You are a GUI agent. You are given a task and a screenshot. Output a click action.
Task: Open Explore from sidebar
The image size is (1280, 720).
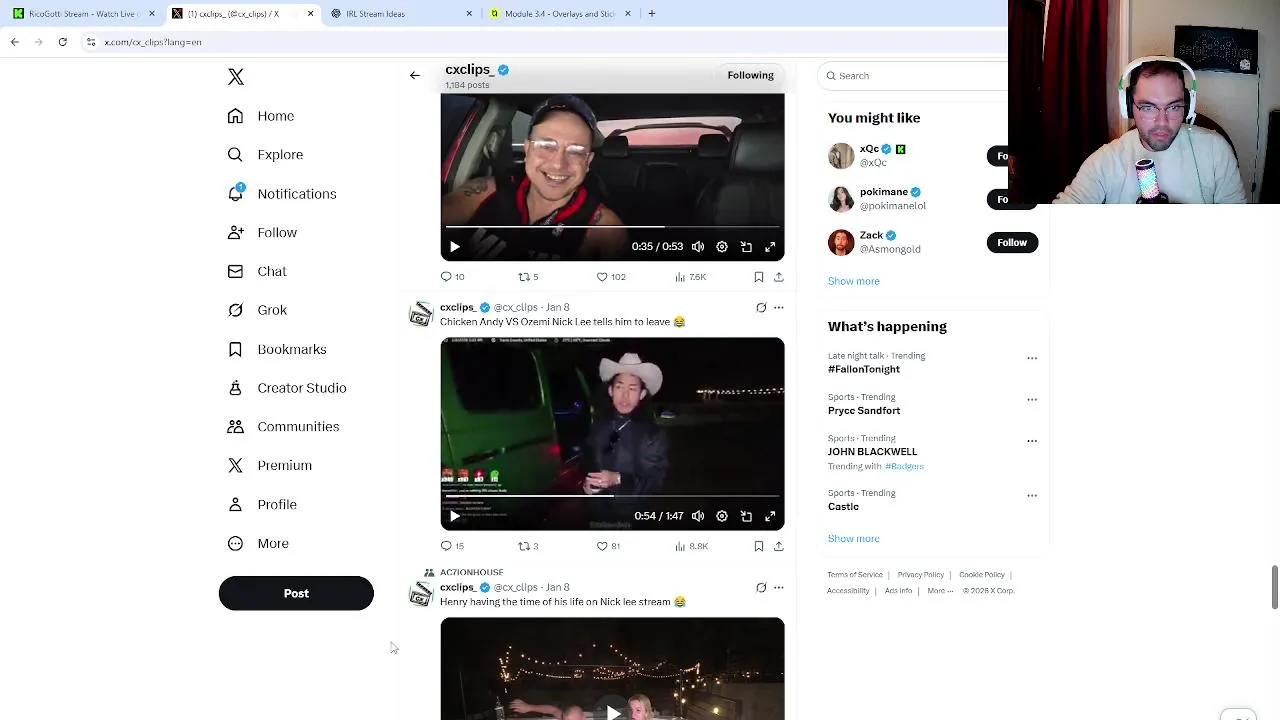tap(265, 155)
